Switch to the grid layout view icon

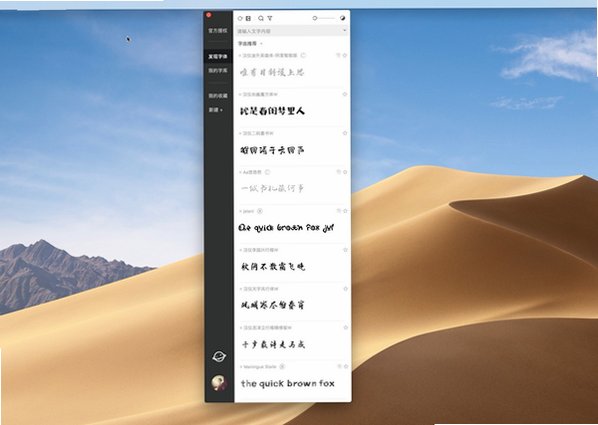click(x=248, y=18)
